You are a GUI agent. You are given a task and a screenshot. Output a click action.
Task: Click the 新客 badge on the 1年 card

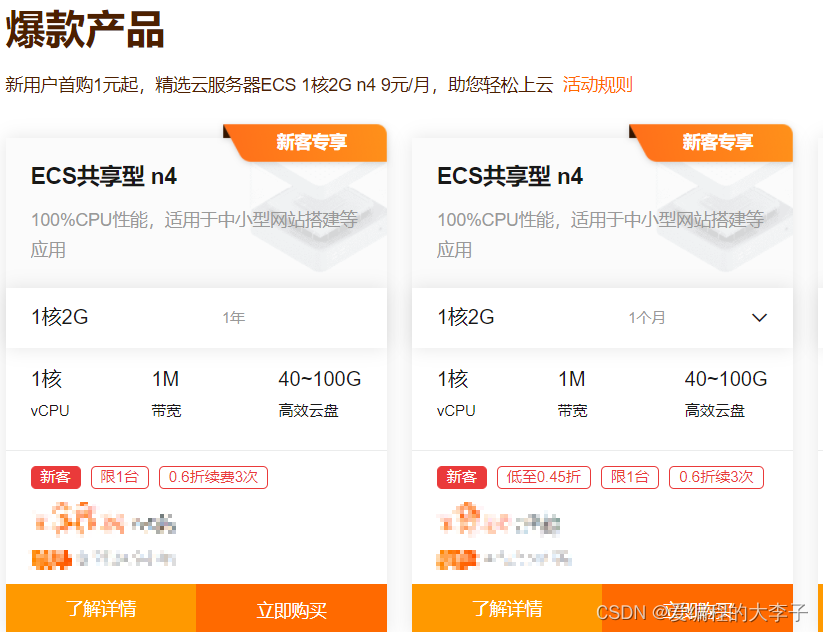(x=56, y=477)
